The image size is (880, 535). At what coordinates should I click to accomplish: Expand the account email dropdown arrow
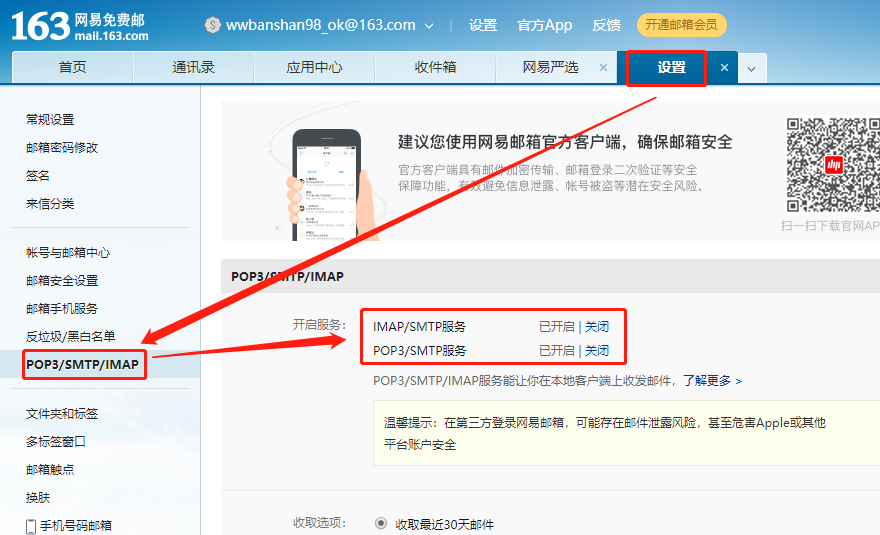[x=429, y=26]
